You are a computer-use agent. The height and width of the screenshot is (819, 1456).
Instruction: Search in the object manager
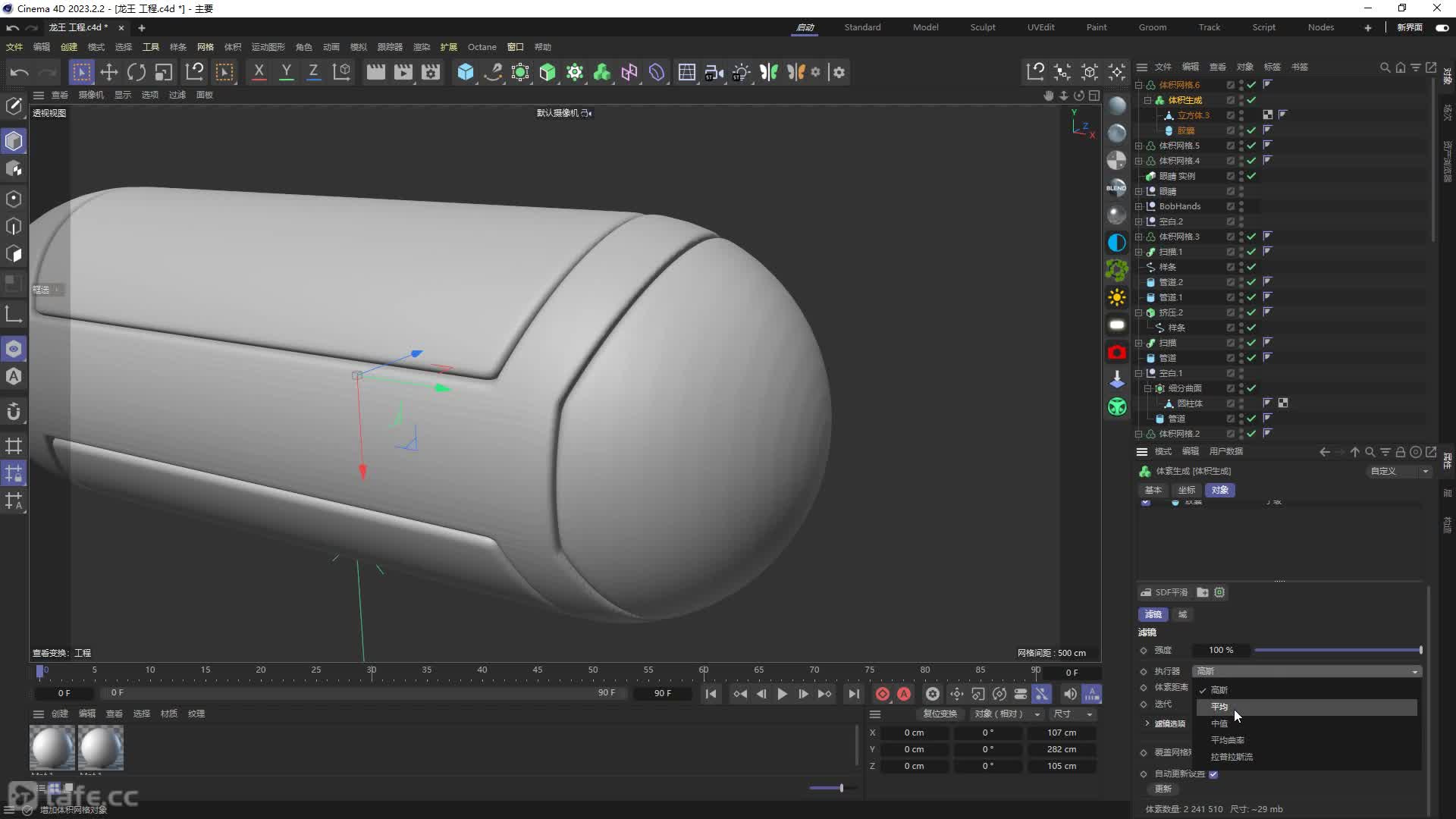[1385, 67]
